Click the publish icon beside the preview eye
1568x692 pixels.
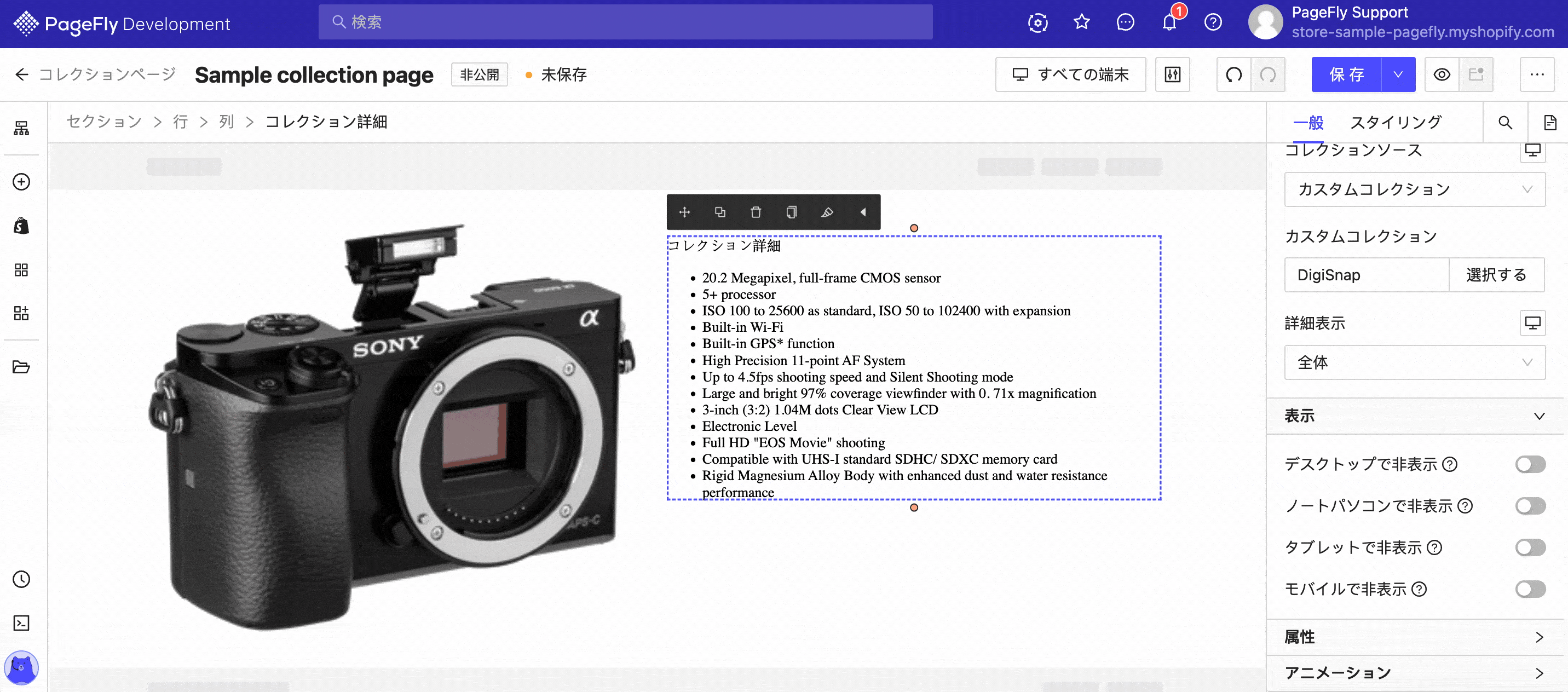point(1476,75)
